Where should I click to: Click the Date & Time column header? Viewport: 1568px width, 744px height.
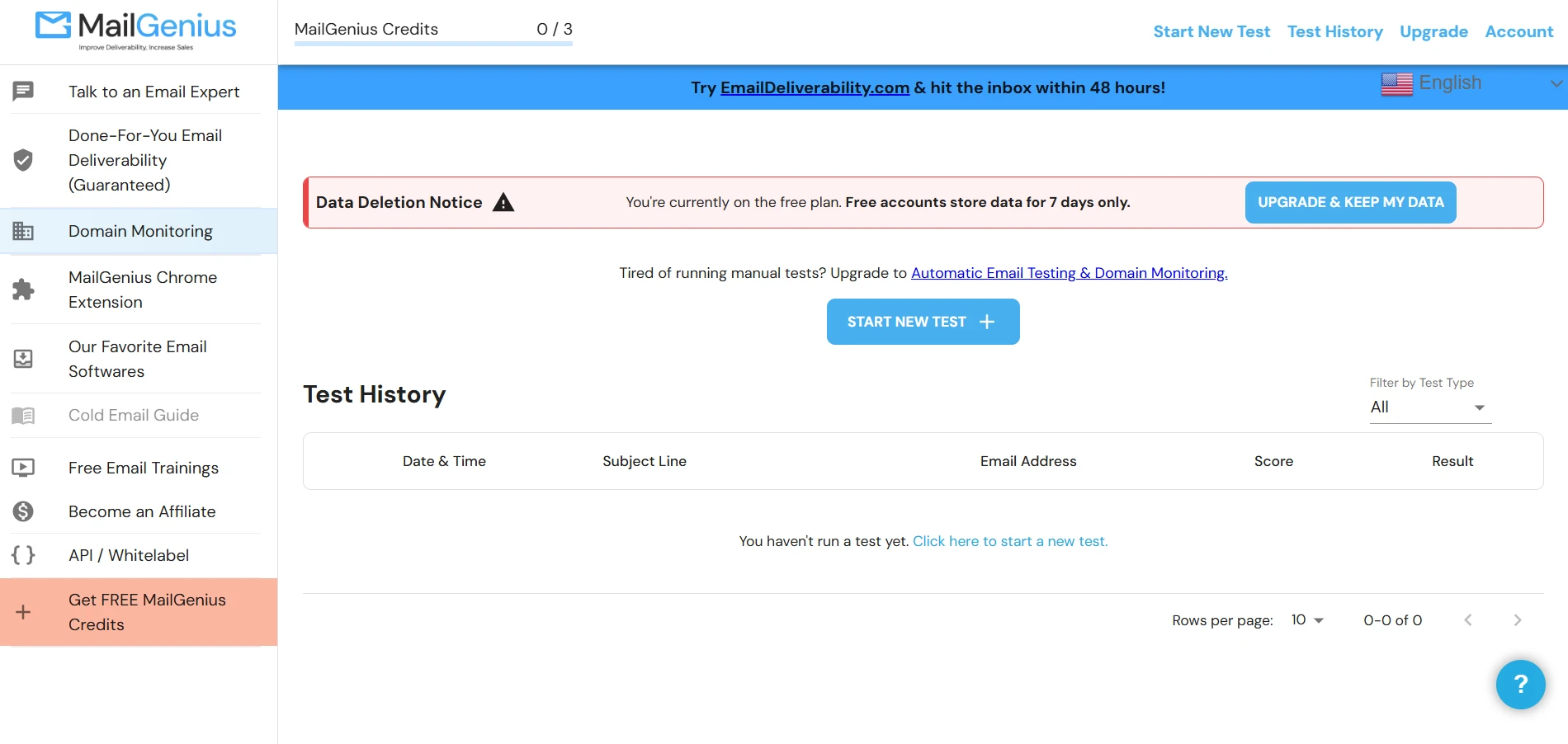click(444, 461)
